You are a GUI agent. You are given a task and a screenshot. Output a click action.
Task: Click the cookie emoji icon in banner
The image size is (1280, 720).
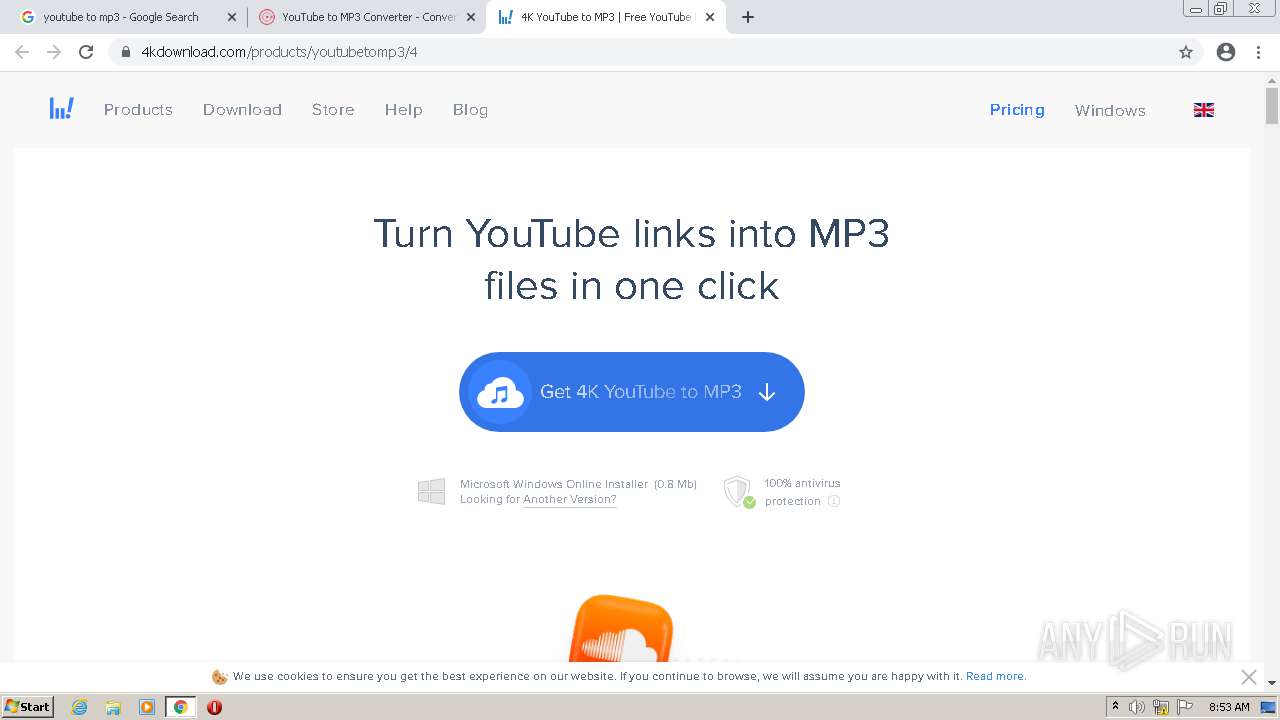point(220,677)
